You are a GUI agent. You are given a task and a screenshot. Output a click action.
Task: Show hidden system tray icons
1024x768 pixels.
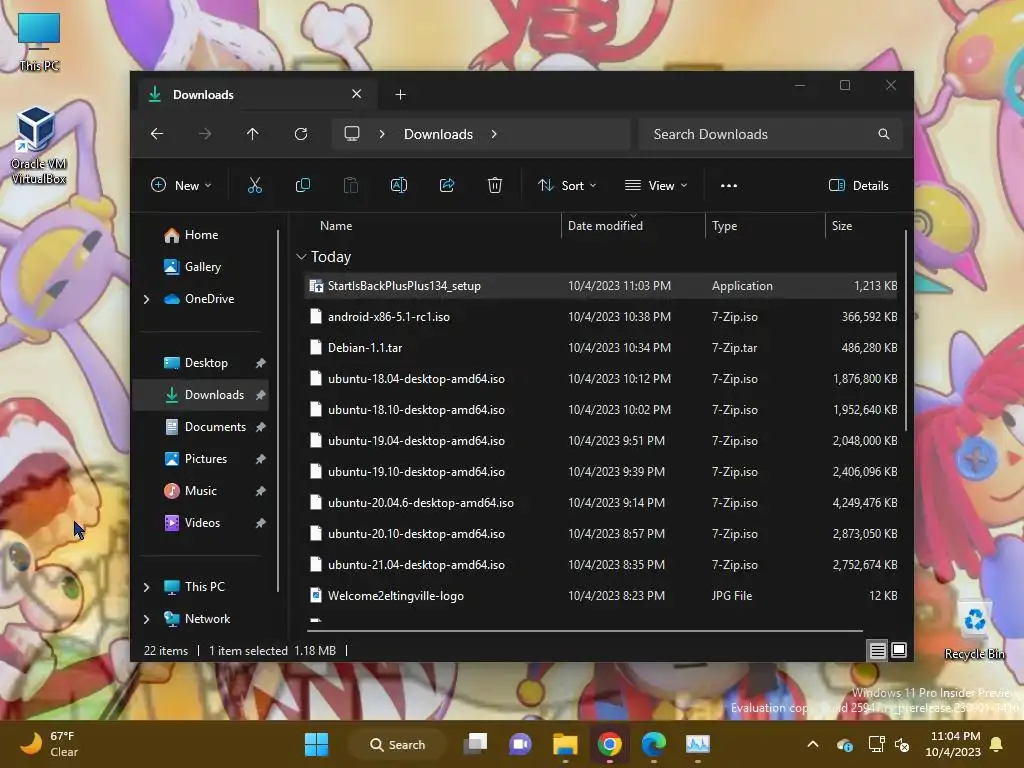point(813,744)
